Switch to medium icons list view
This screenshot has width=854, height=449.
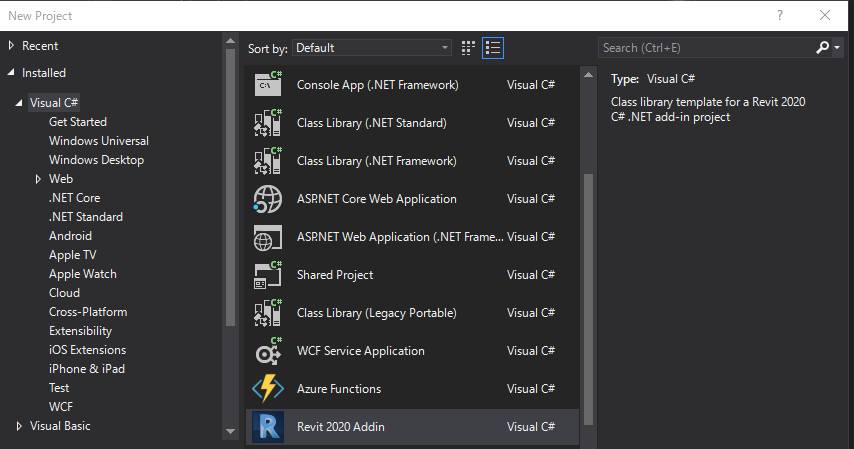[x=493, y=48]
